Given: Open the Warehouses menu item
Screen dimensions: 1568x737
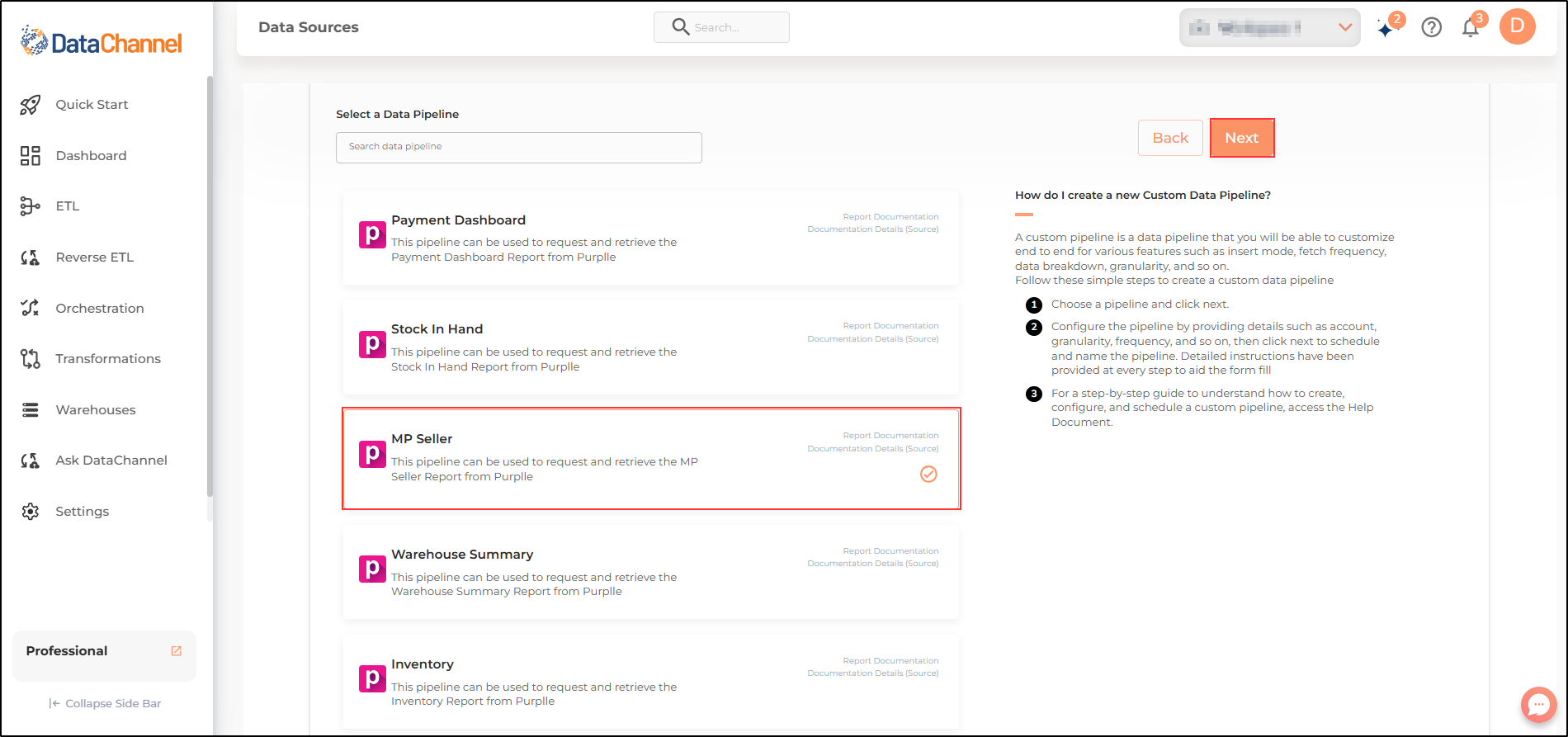Looking at the screenshot, I should 96,410.
